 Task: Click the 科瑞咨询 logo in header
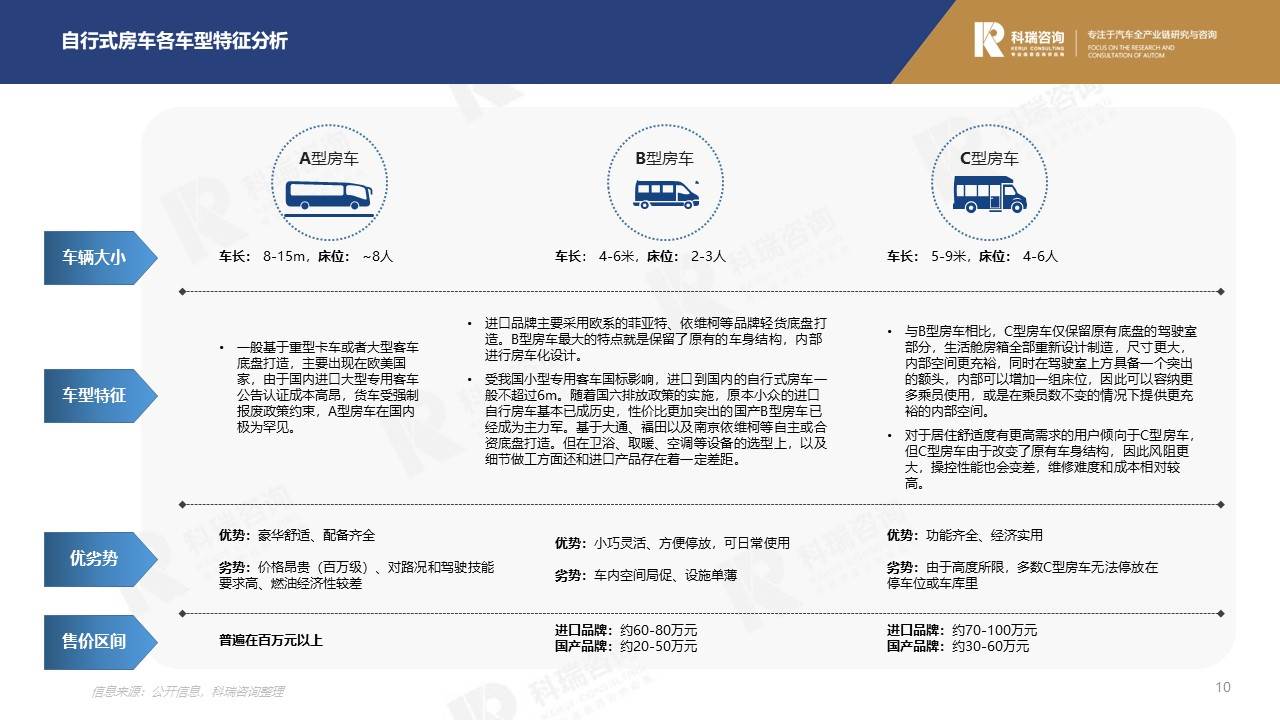pos(1019,41)
